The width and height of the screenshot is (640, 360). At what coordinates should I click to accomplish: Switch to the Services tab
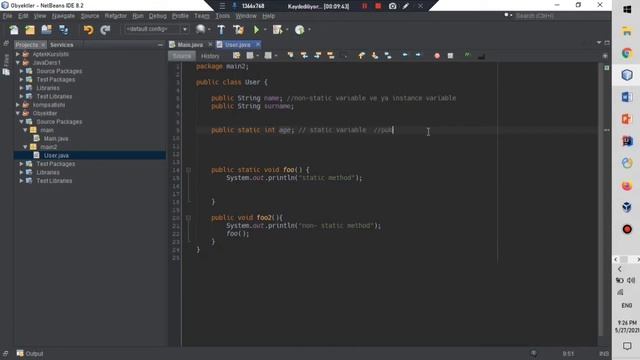(x=62, y=45)
